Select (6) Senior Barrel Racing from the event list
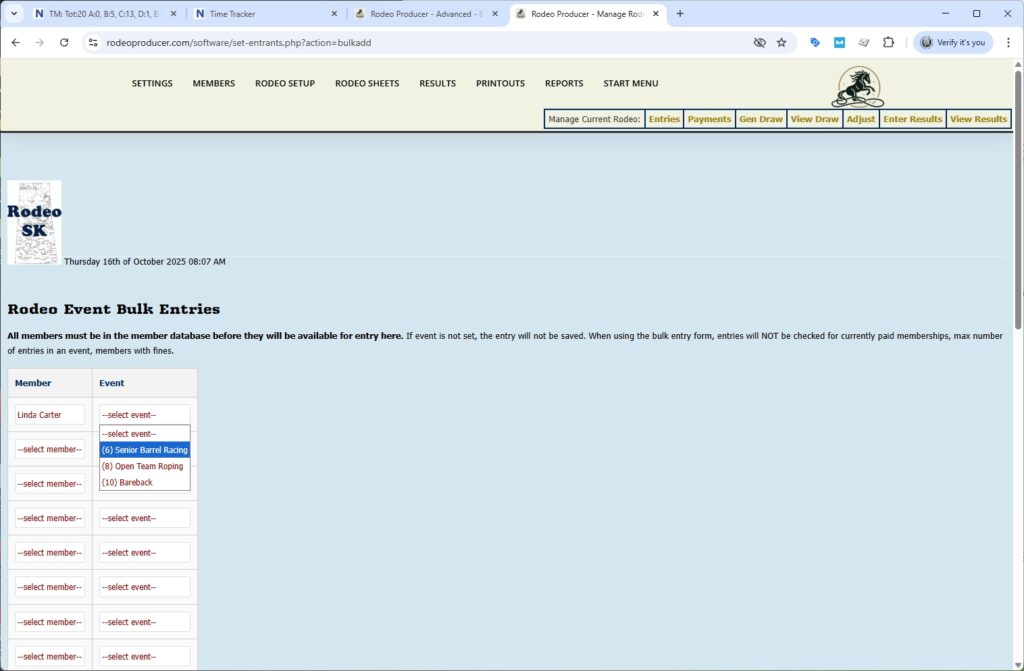Screen dimensions: 1024x671 pyautogui.click(x=143, y=450)
